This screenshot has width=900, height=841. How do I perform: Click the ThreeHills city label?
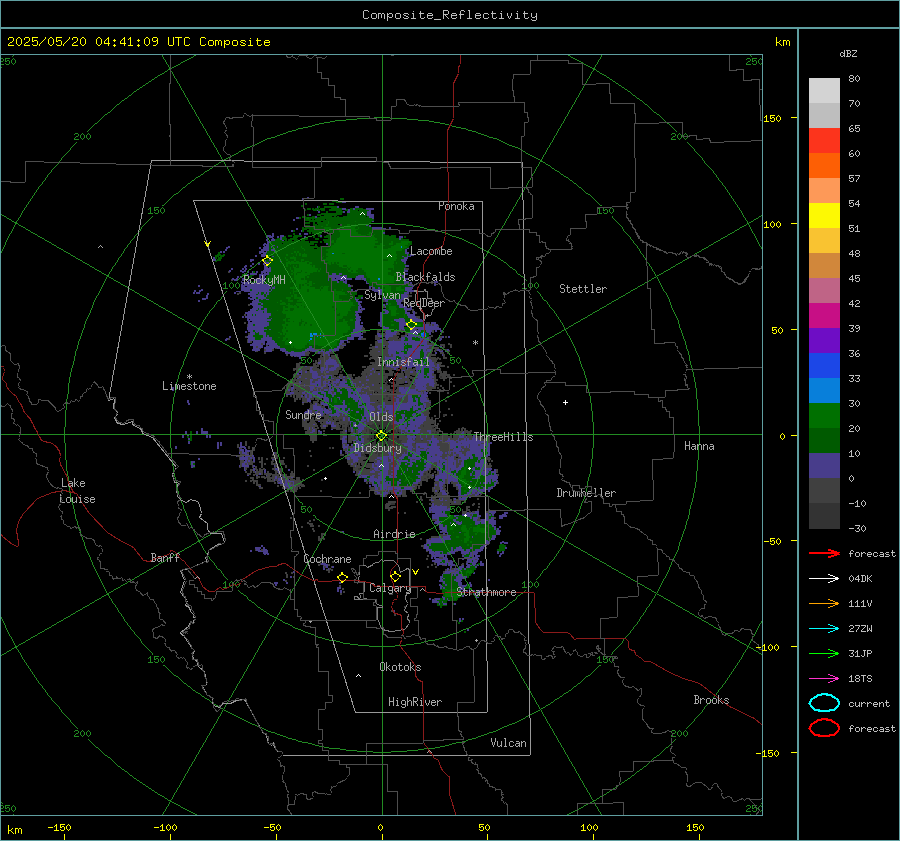503,437
